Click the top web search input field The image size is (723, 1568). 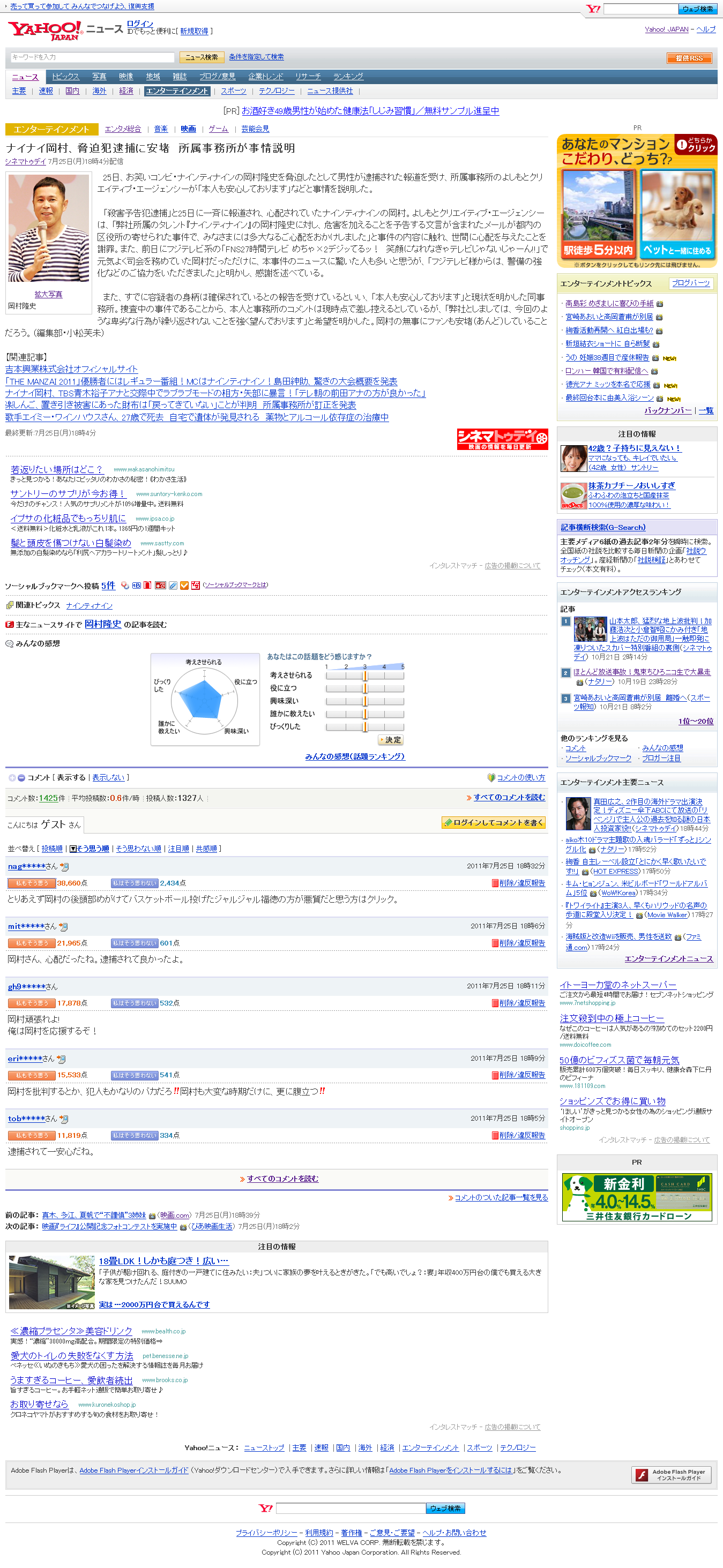click(641, 9)
